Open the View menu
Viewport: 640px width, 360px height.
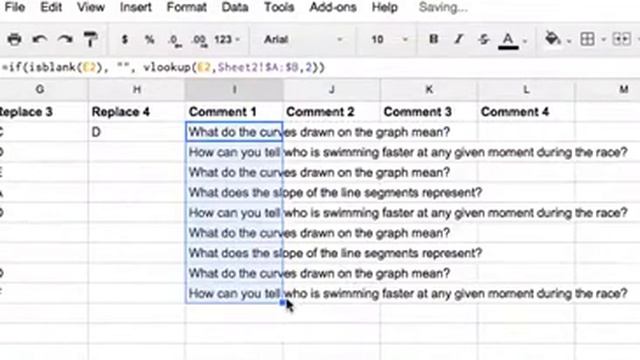tap(91, 7)
